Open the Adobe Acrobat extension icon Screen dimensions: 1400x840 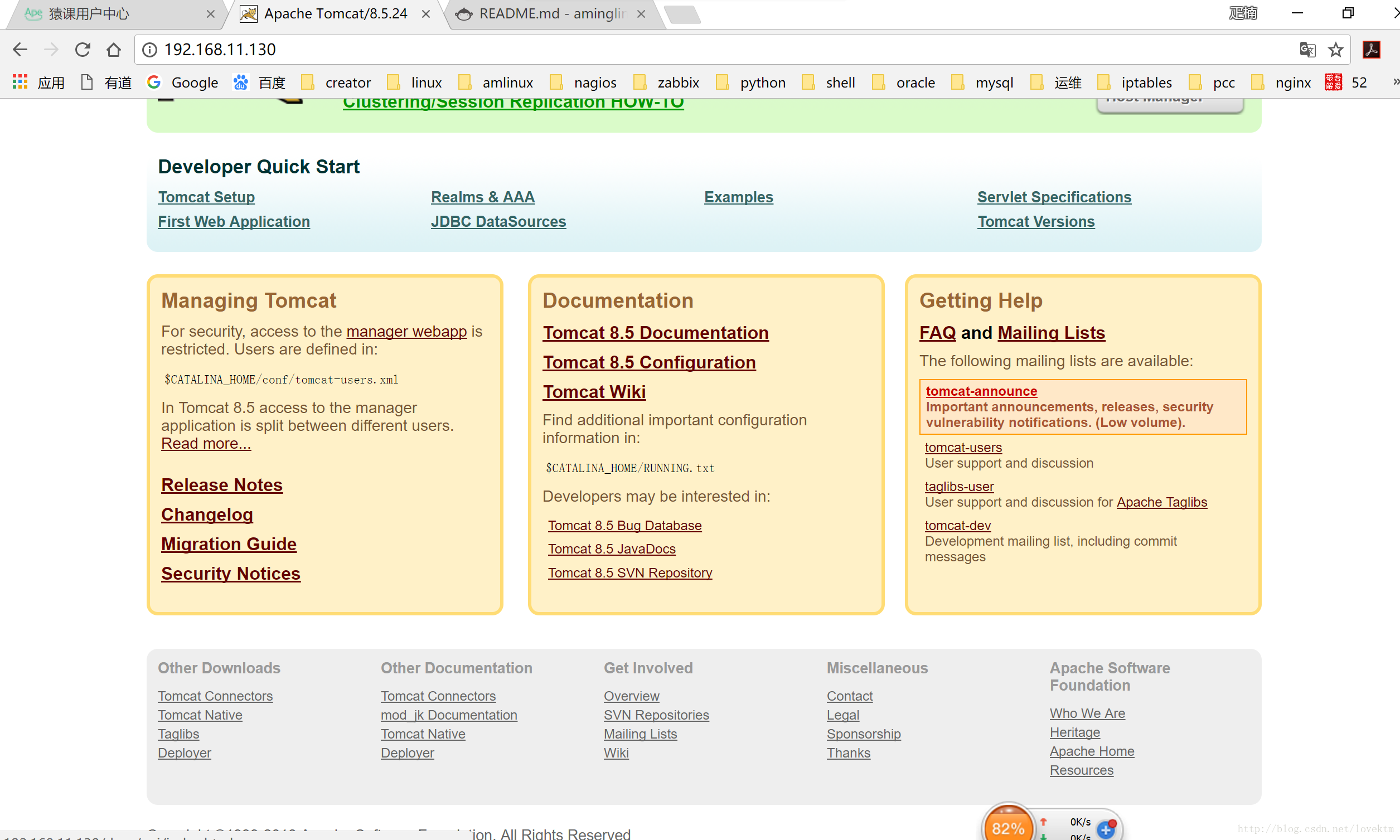(x=1371, y=50)
